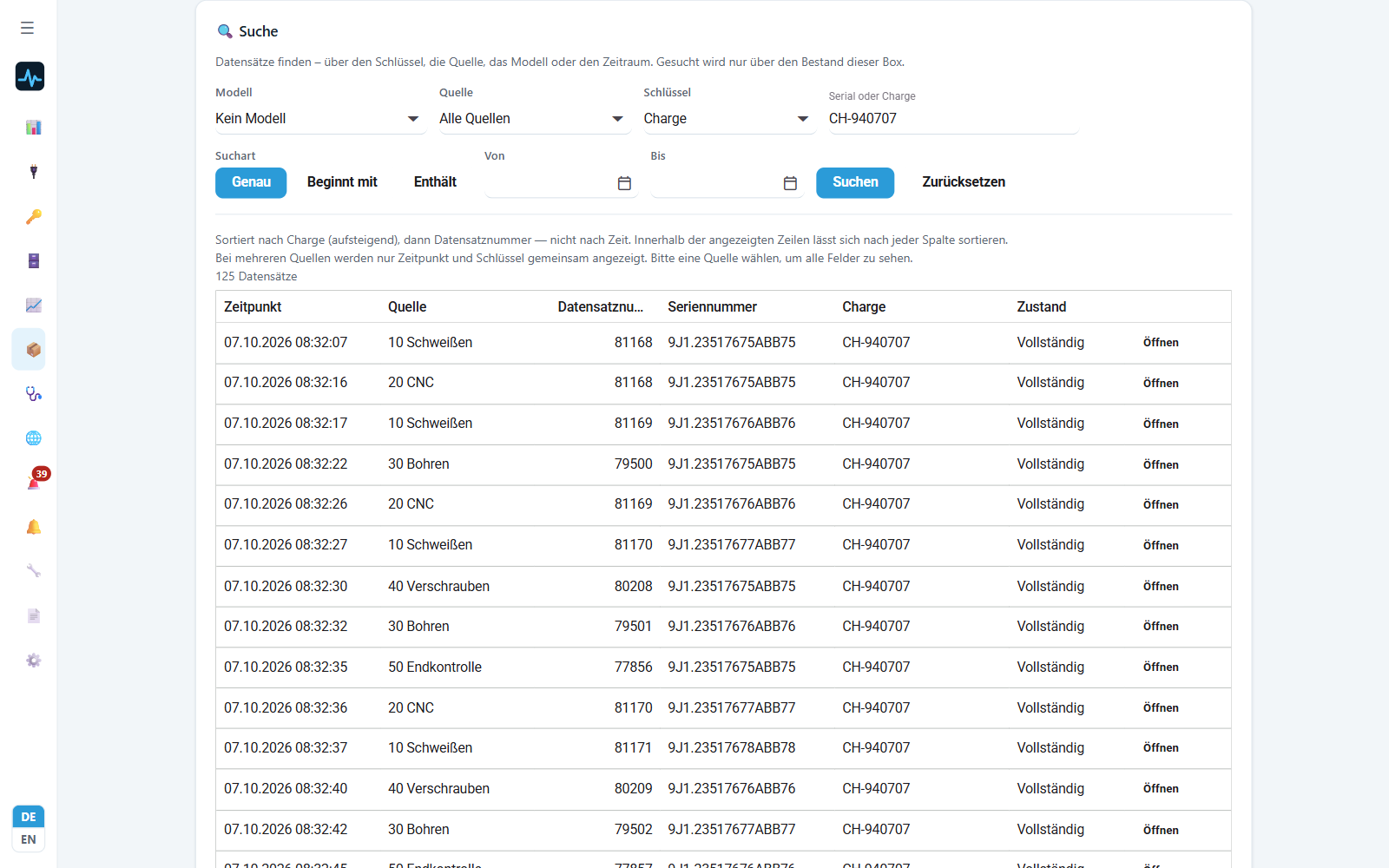This screenshot has width=1389, height=868.
Task: Open the bar chart sidebar icon
Action: tap(34, 128)
